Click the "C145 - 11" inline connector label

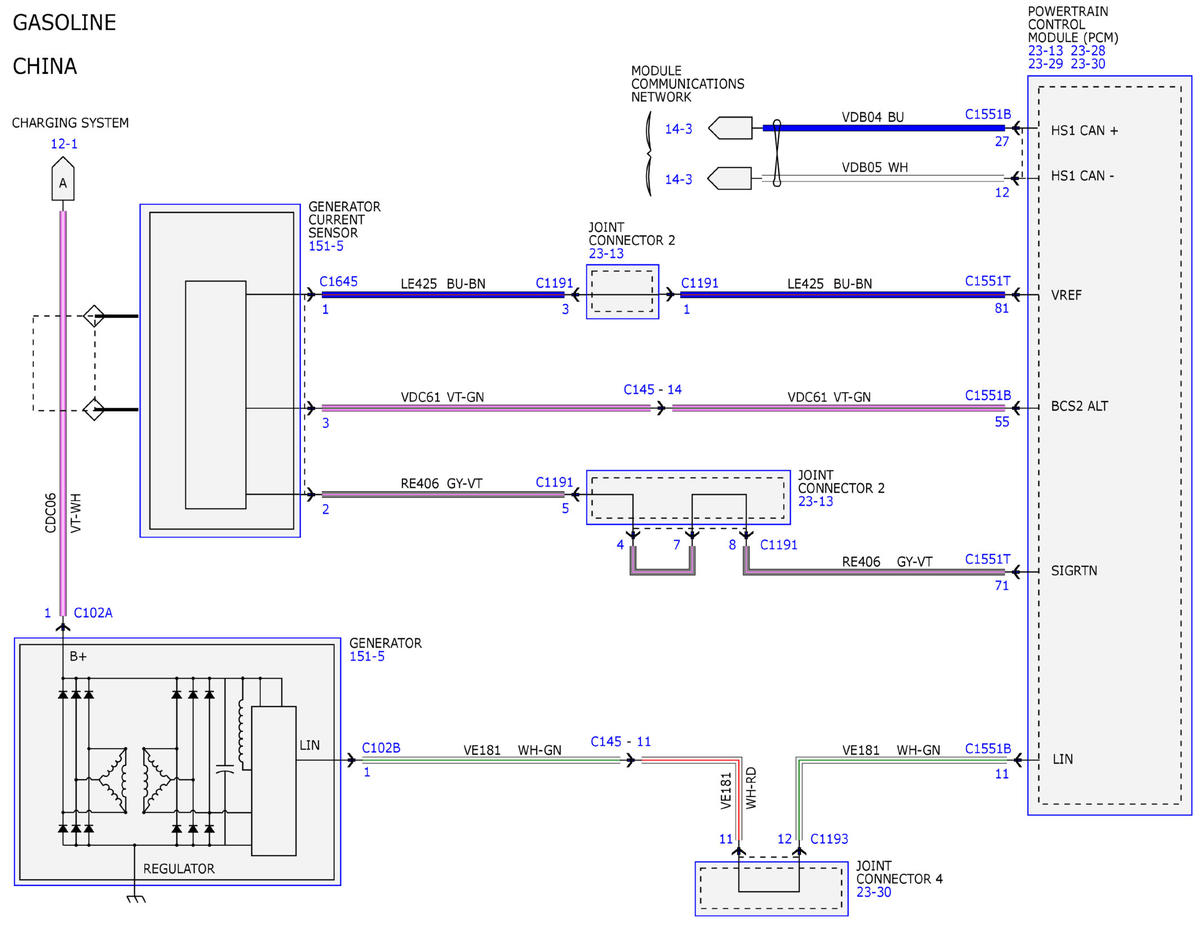pyautogui.click(x=621, y=741)
